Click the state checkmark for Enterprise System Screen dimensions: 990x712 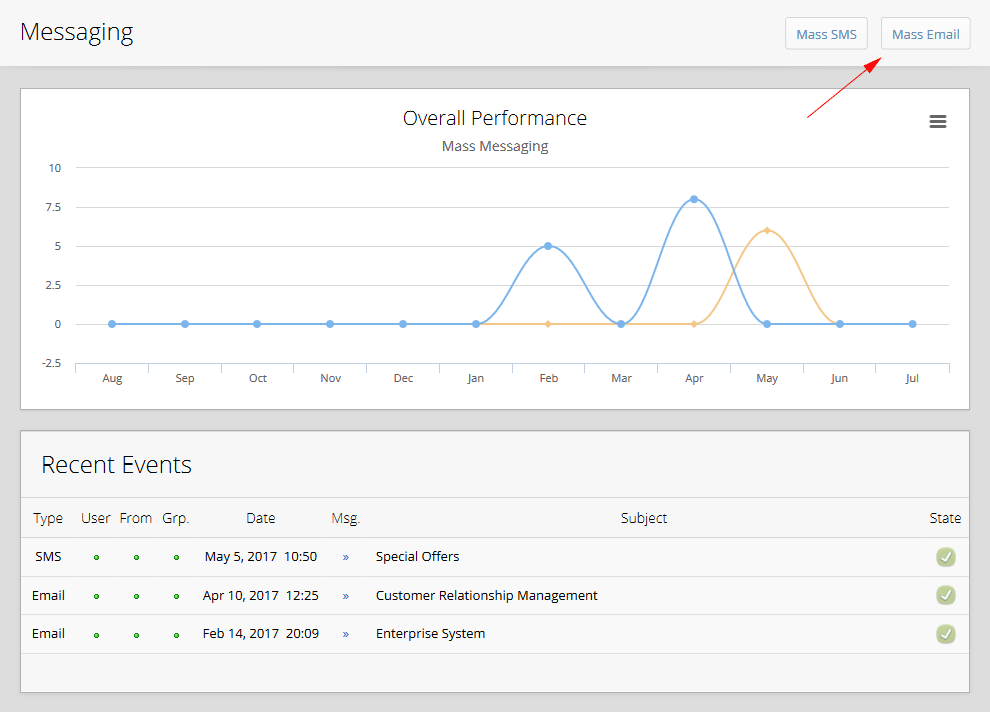pyautogui.click(x=945, y=633)
